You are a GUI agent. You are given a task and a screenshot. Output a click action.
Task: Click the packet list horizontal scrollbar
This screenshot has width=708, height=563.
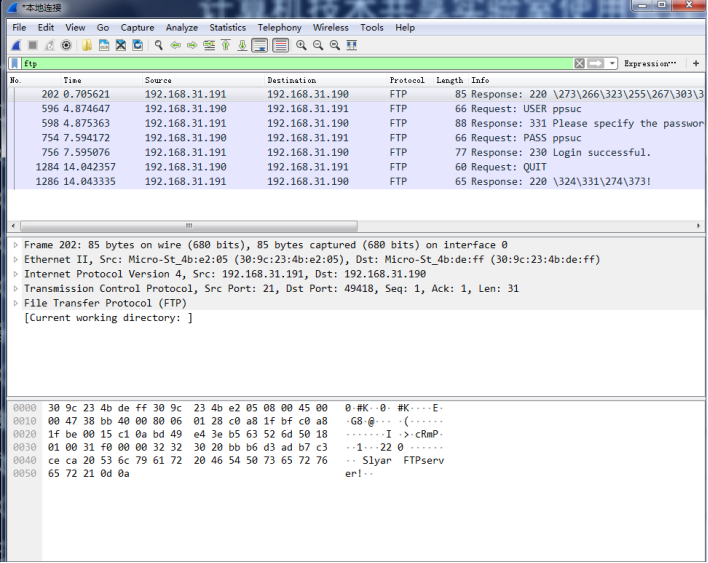pos(189,225)
